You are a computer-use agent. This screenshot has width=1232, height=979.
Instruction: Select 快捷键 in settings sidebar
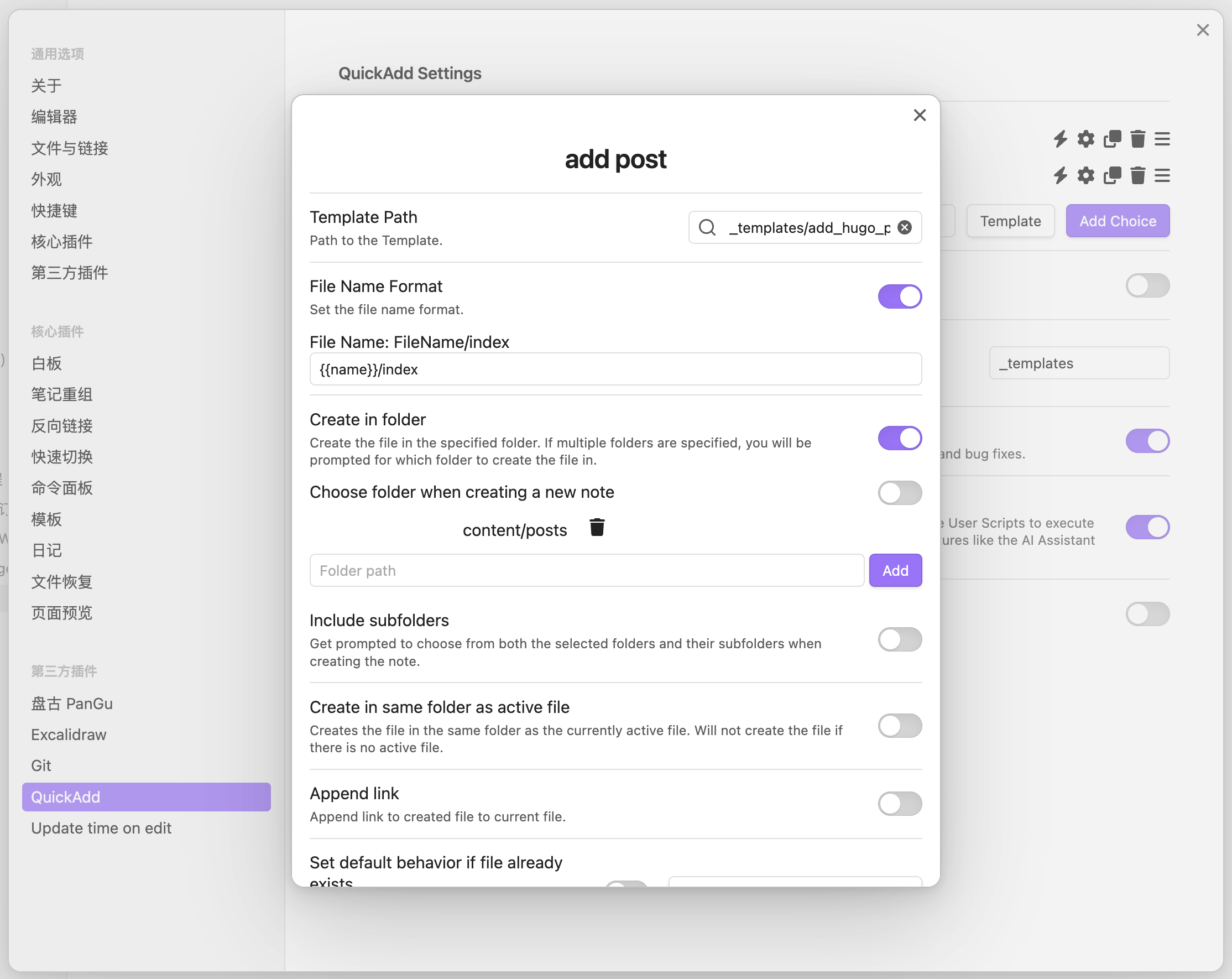coord(54,211)
